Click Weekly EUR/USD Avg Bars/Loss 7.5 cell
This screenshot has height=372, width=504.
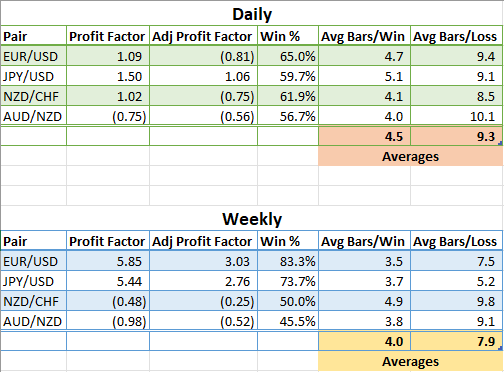pos(456,261)
